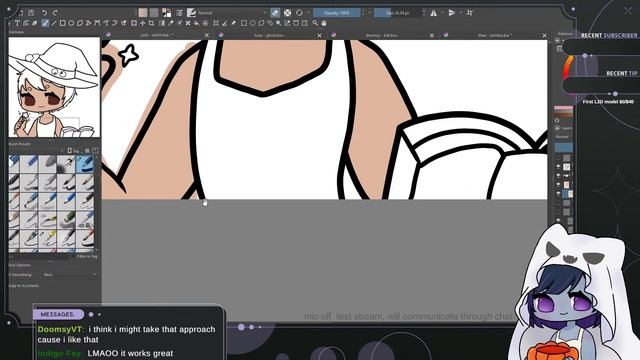640x360 pixels.
Task: Select the Color Sampler tool
Action: [x=171, y=23]
